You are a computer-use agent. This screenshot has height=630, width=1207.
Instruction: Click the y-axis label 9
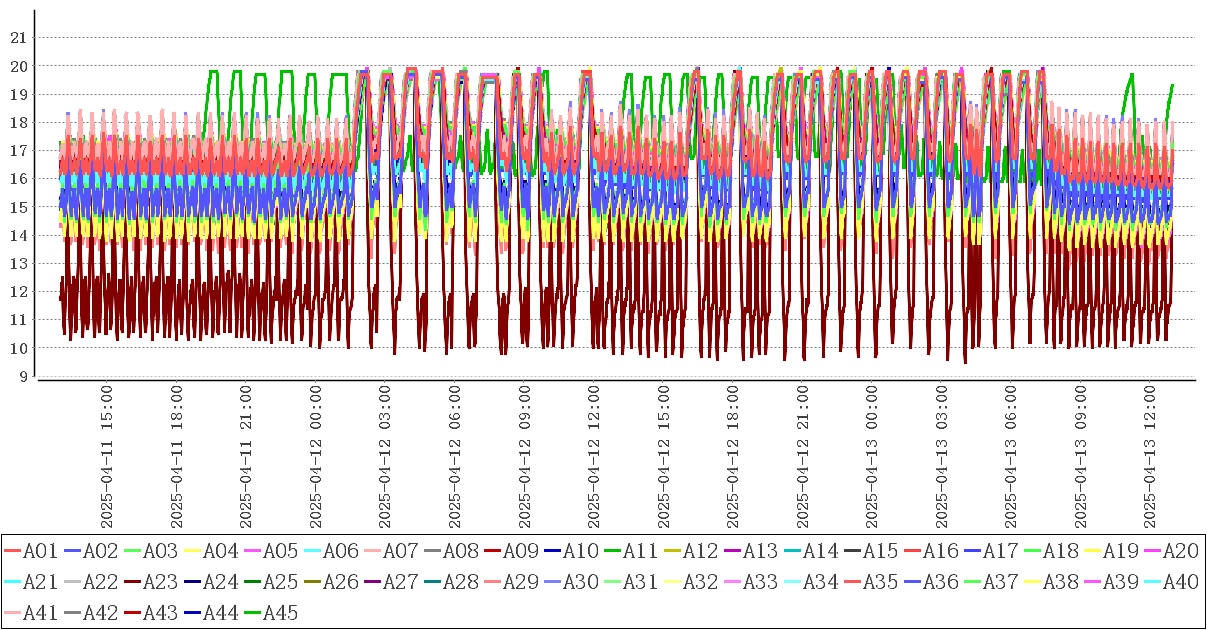tap(20, 377)
